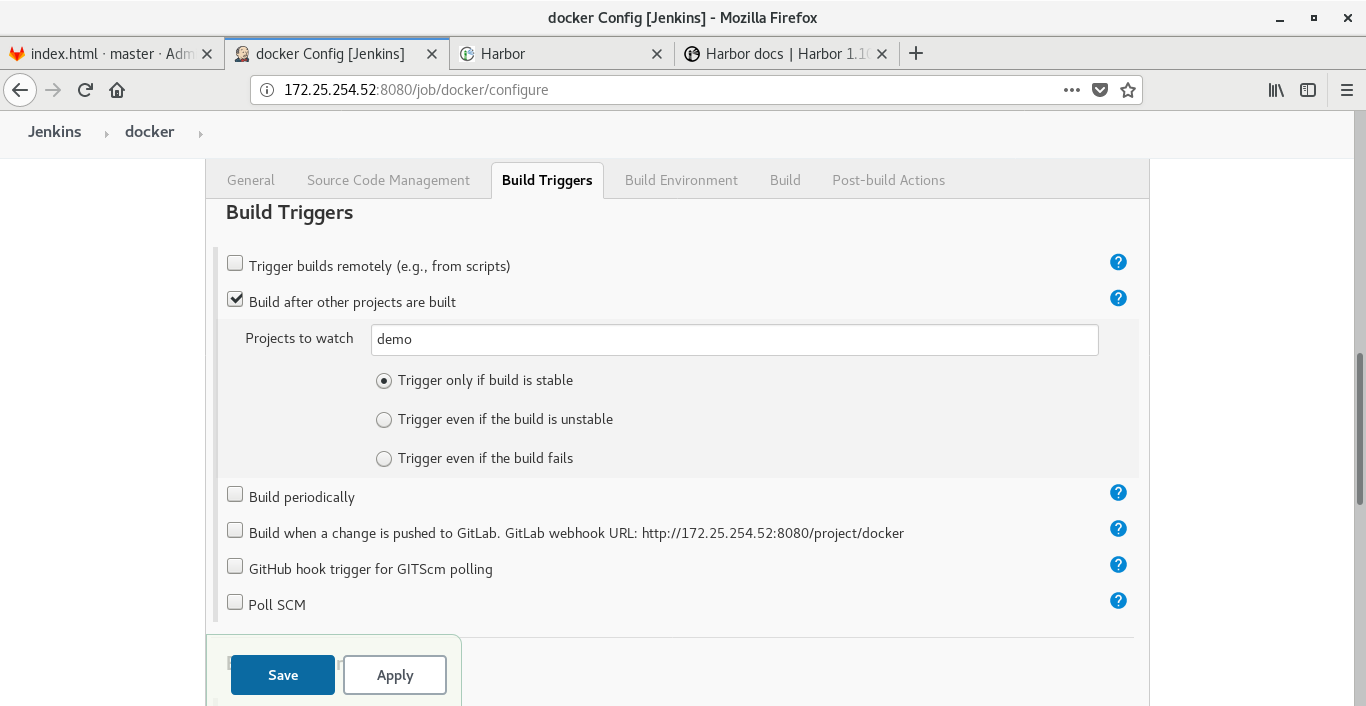Switch to Source Code Management tab
Viewport: 1366px width, 706px height.
tap(388, 180)
